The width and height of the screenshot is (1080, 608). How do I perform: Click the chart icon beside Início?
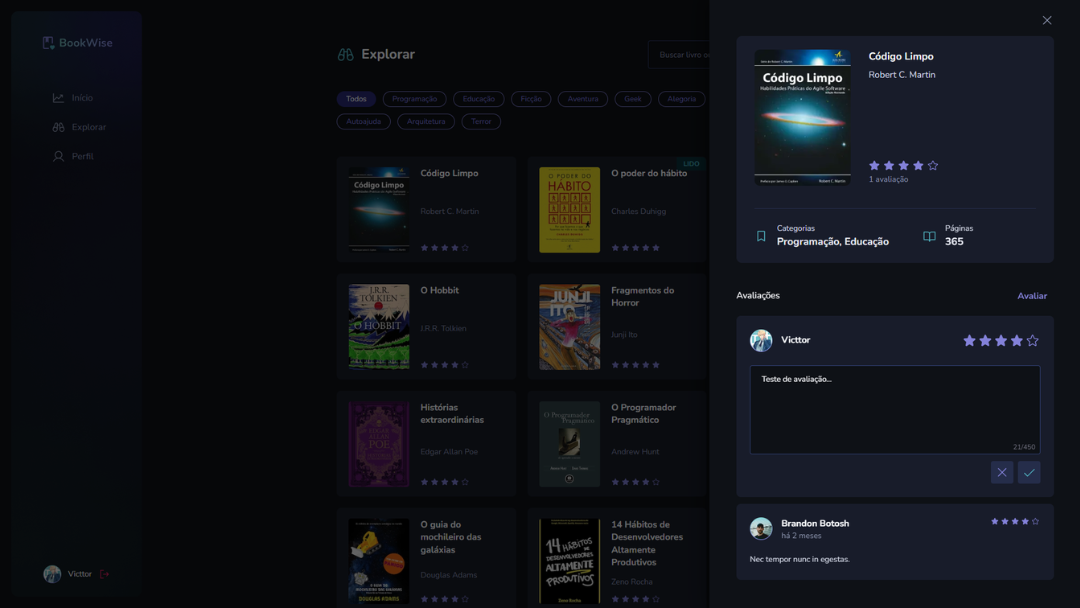(x=59, y=98)
